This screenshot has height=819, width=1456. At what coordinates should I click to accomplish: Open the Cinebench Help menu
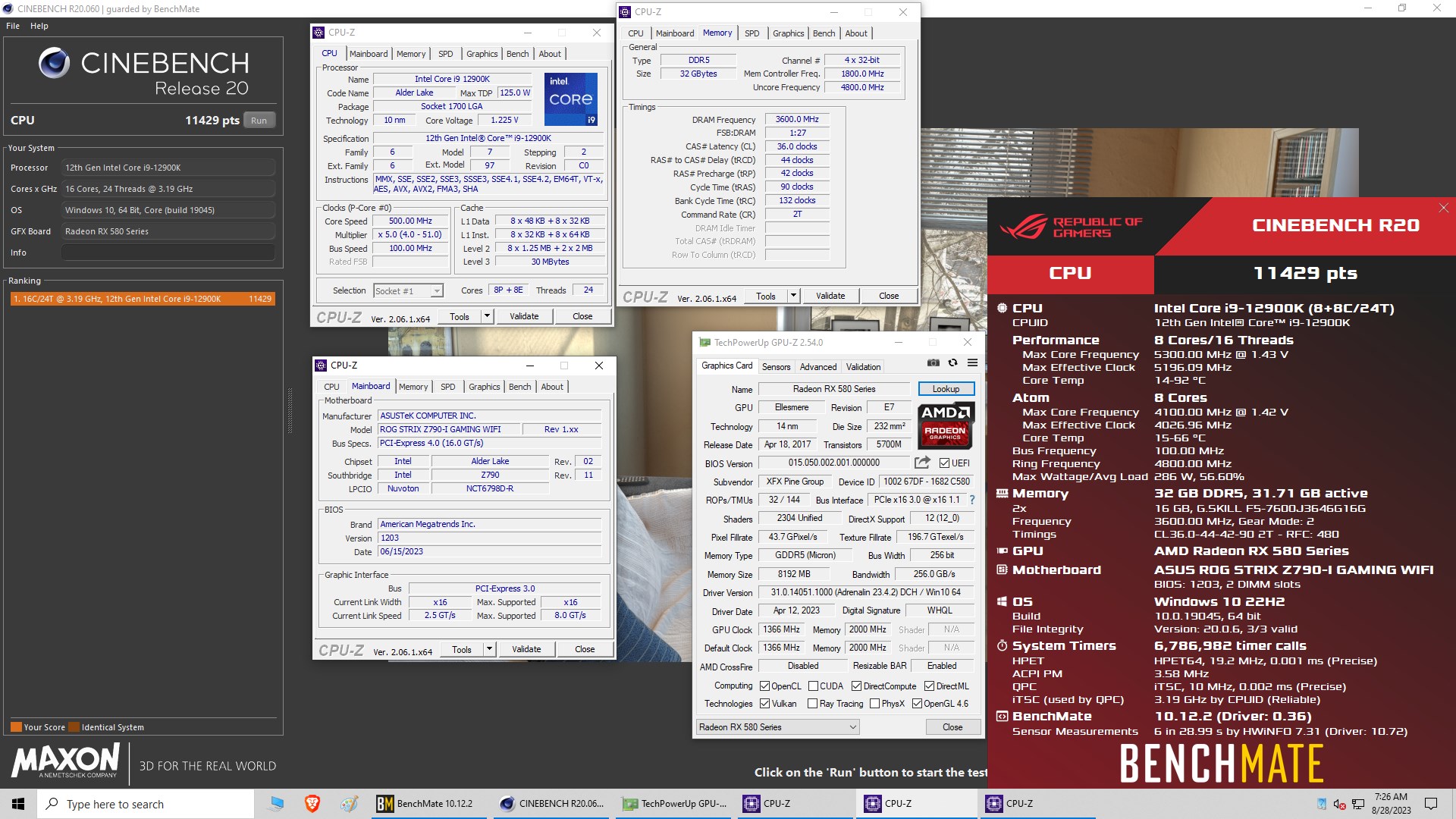click(x=39, y=26)
